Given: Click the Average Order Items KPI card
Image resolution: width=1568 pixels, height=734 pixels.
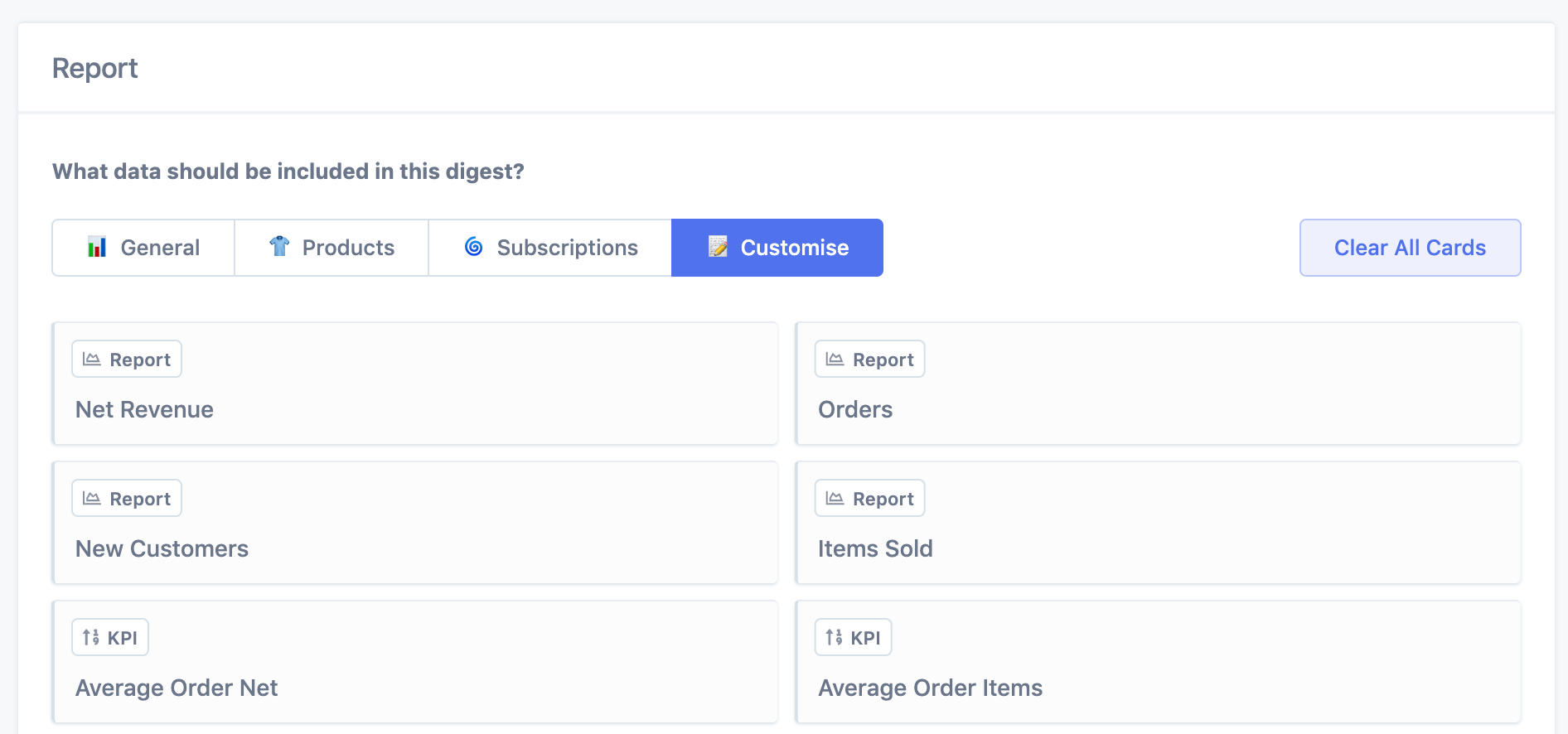Looking at the screenshot, I should pyautogui.click(x=1157, y=688).
